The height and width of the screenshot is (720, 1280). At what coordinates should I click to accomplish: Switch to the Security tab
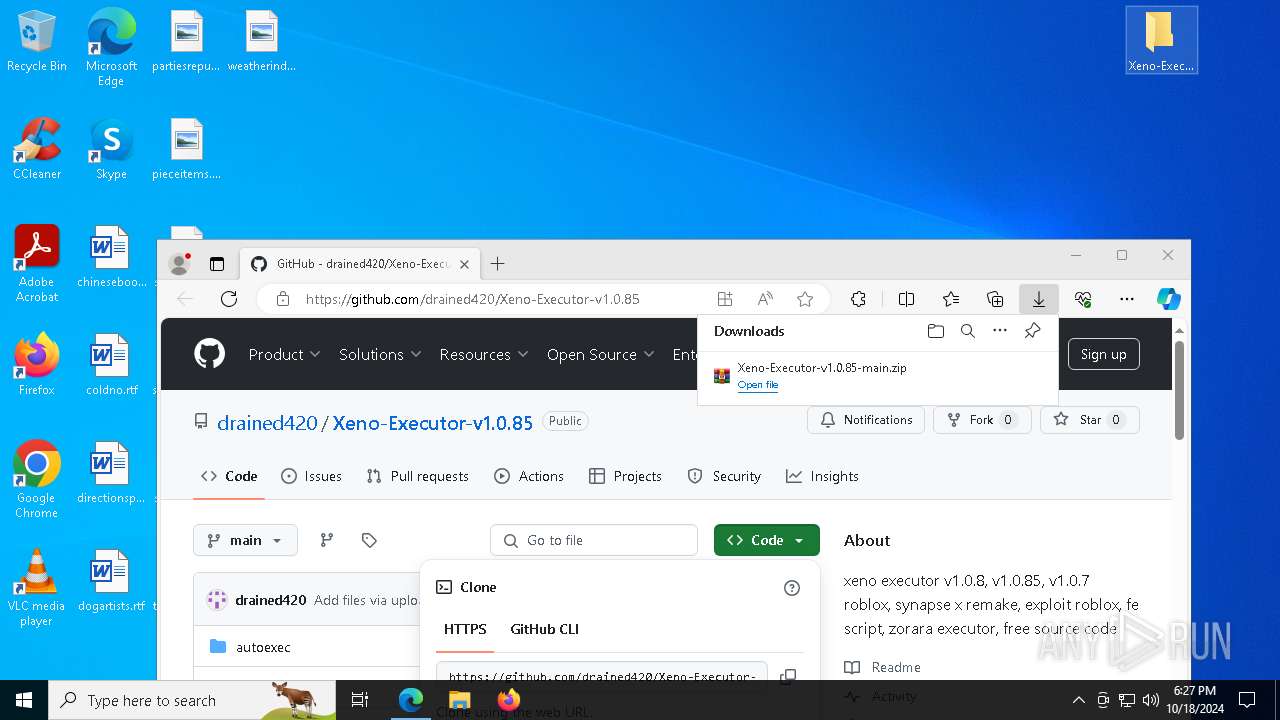pos(724,476)
